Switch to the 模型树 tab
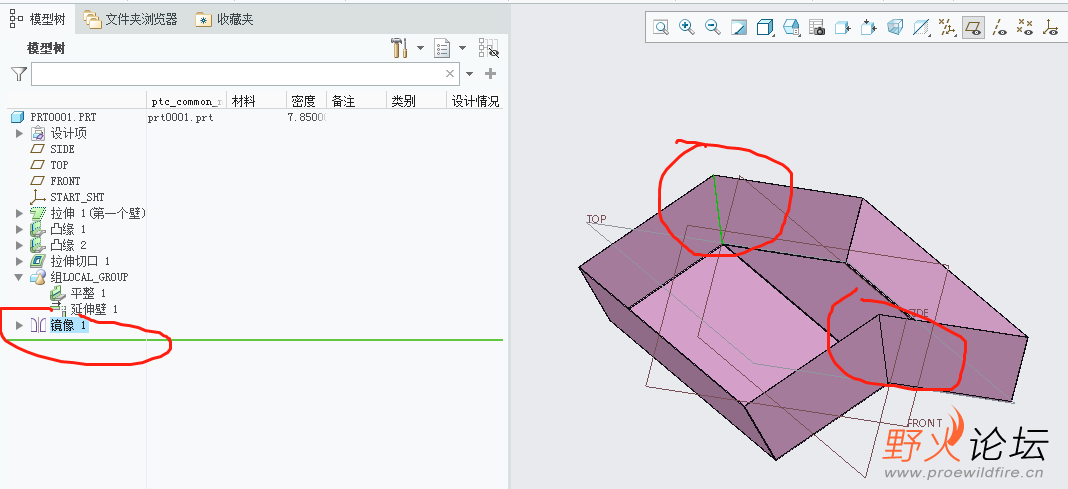The image size is (1068, 489). (37, 19)
